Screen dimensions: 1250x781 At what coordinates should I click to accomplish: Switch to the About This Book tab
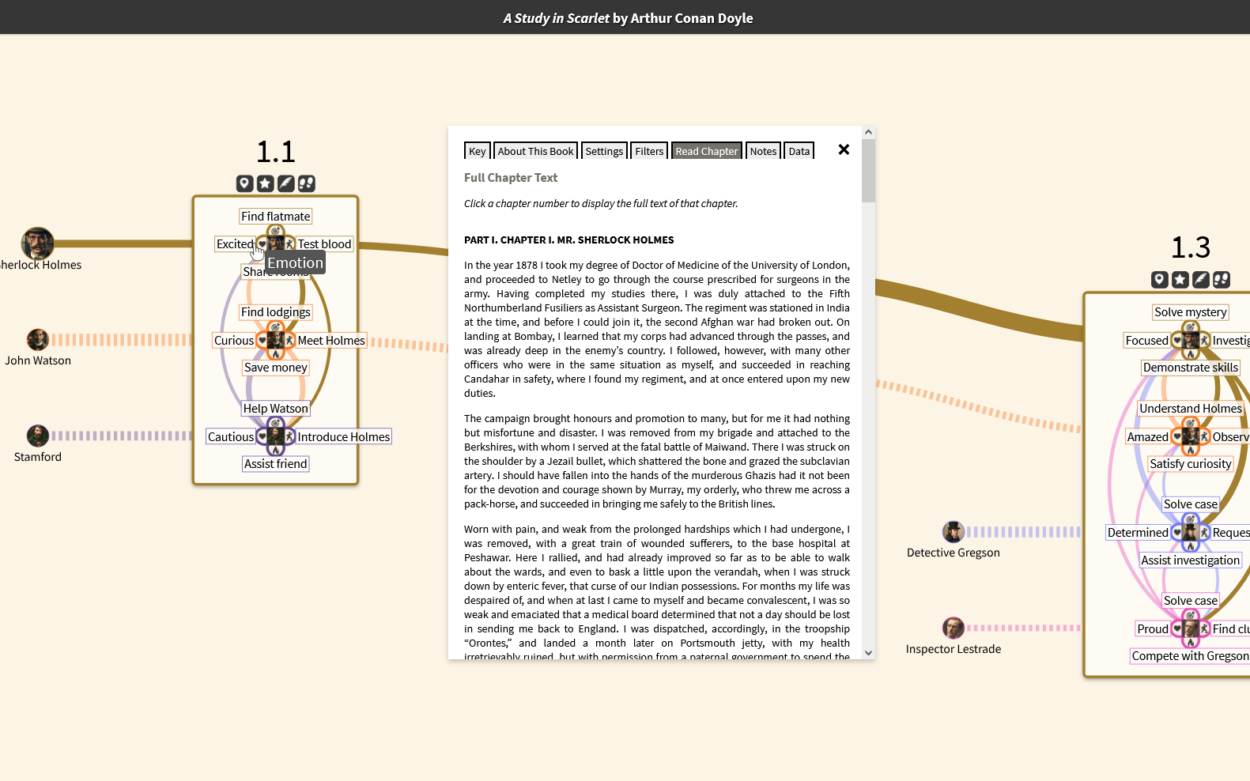(535, 151)
